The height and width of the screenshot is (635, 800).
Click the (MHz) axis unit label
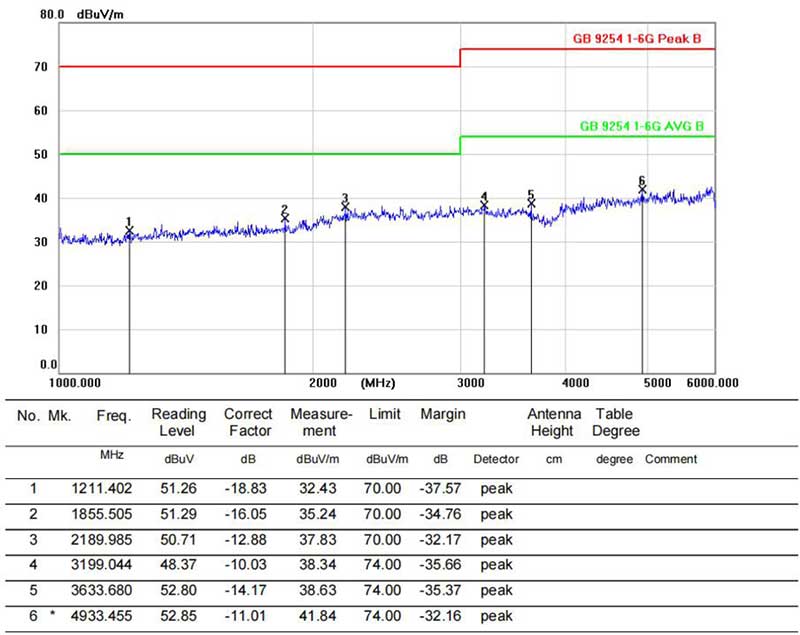[378, 383]
